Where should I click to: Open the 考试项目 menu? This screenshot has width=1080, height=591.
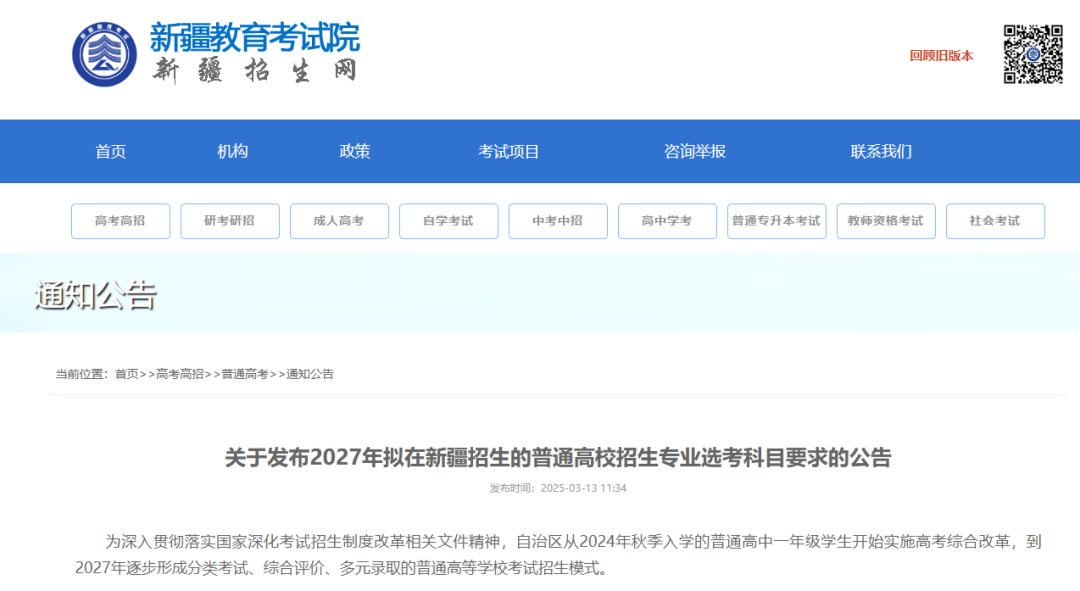(506, 151)
